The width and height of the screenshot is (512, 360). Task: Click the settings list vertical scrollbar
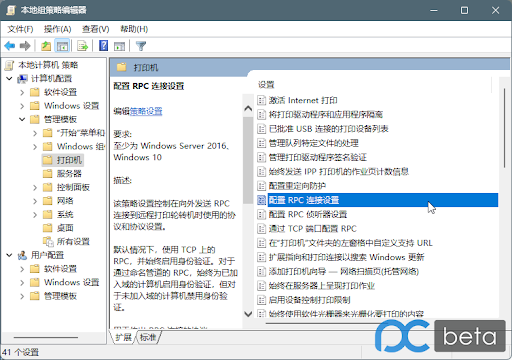pos(505,128)
